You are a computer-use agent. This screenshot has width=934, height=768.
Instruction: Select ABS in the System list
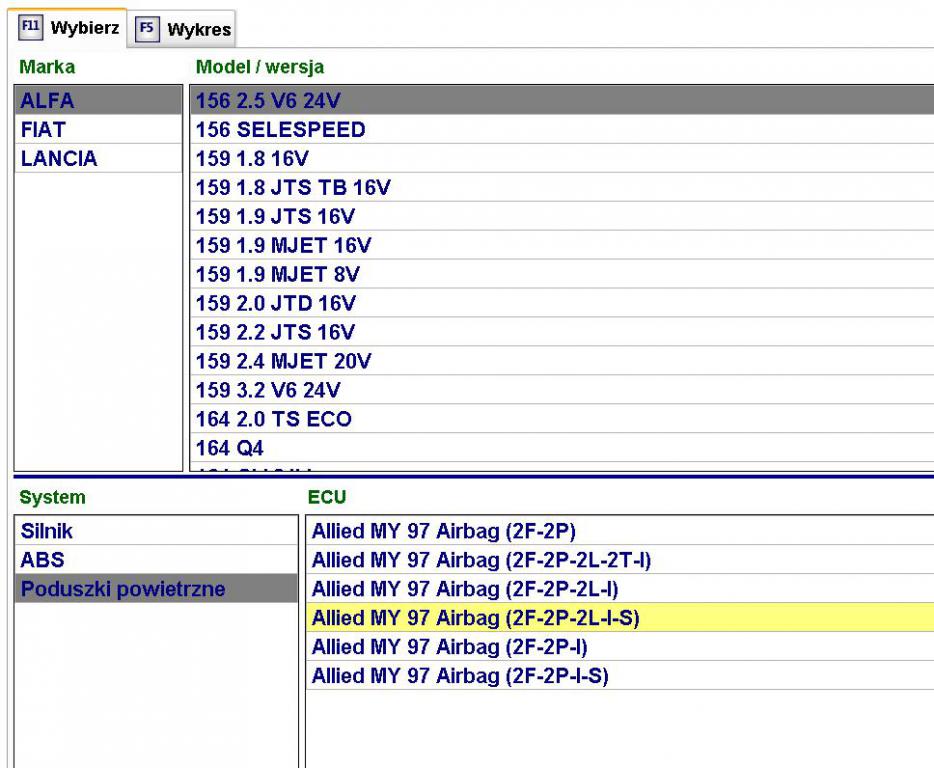click(x=156, y=560)
